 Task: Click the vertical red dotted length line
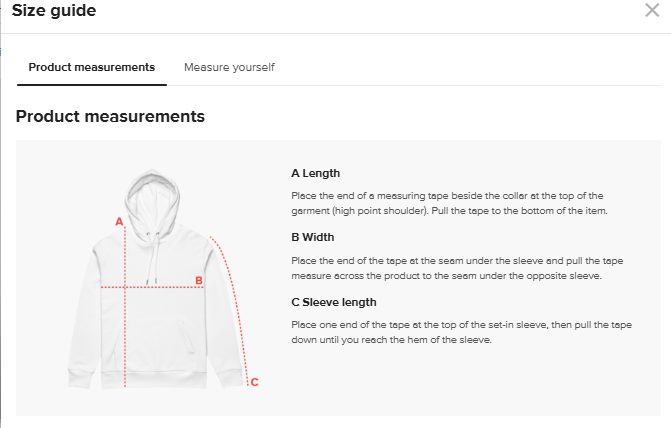[124, 330]
